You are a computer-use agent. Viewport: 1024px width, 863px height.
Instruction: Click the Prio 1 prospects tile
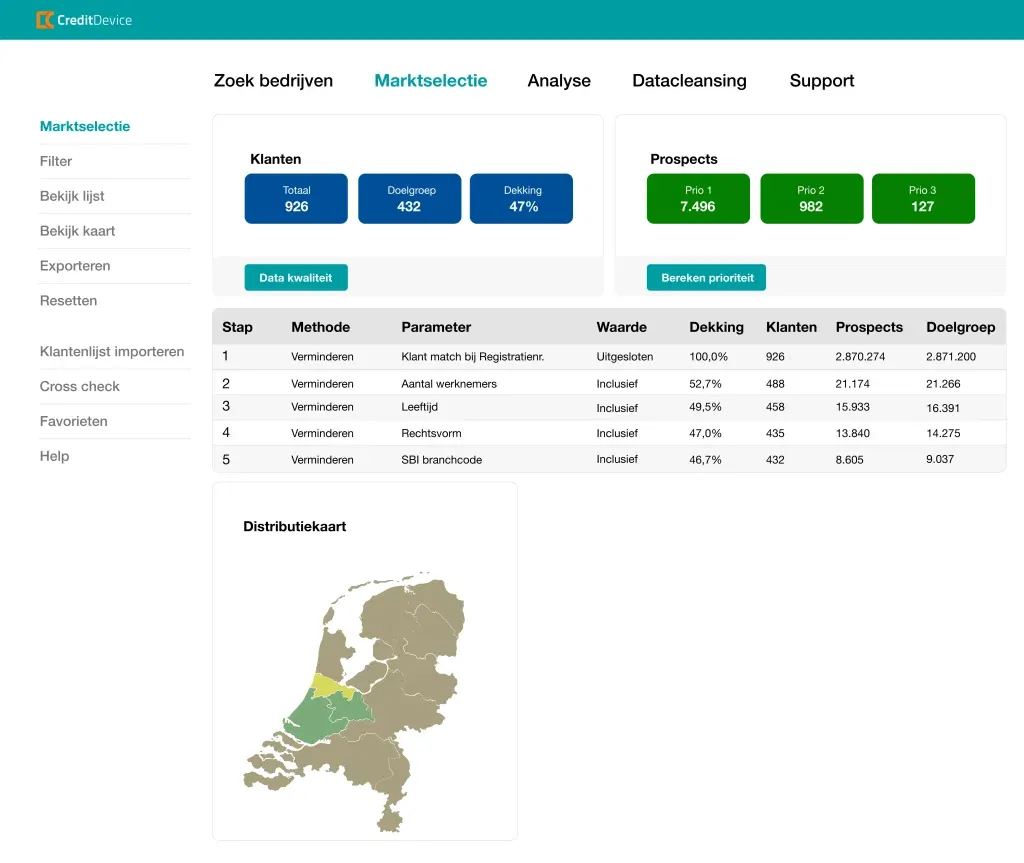(x=697, y=199)
